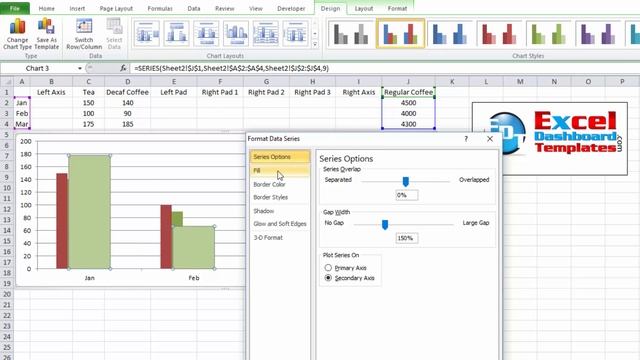Click the Gap Width slider handle
The width and height of the screenshot is (640, 360).
coord(384,224)
